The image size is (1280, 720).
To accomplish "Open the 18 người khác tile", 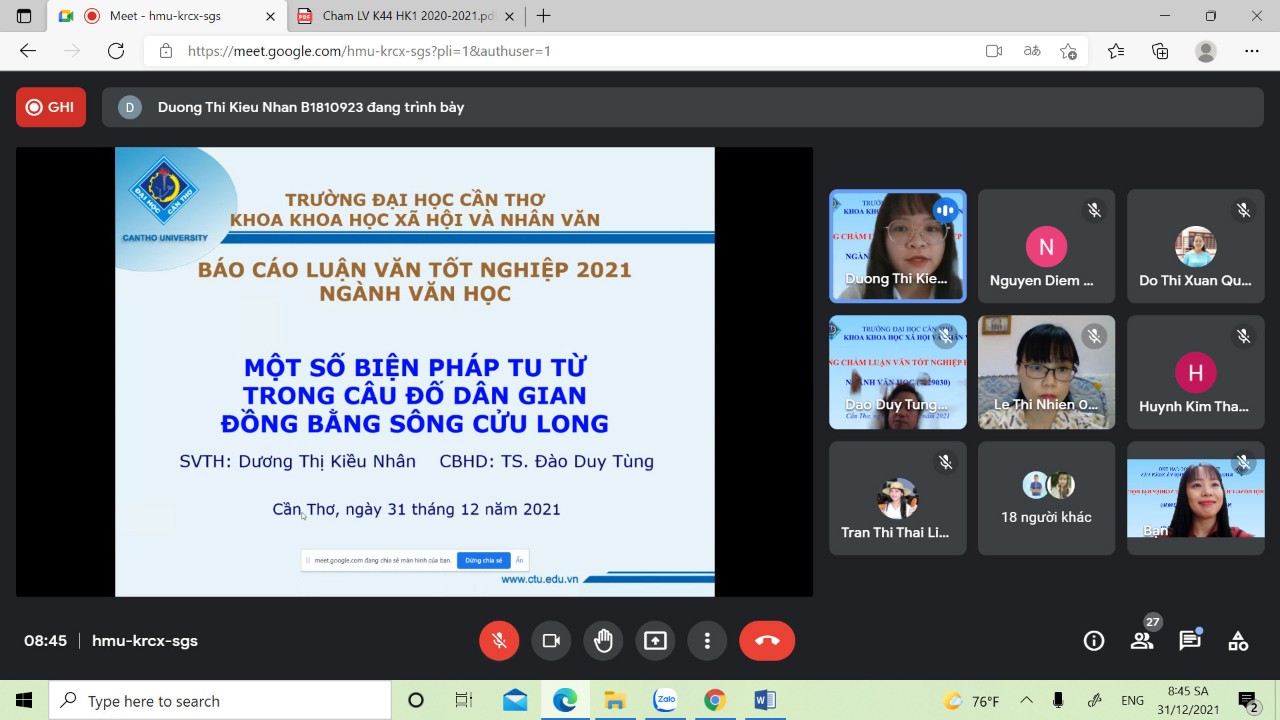I will [x=1046, y=499].
